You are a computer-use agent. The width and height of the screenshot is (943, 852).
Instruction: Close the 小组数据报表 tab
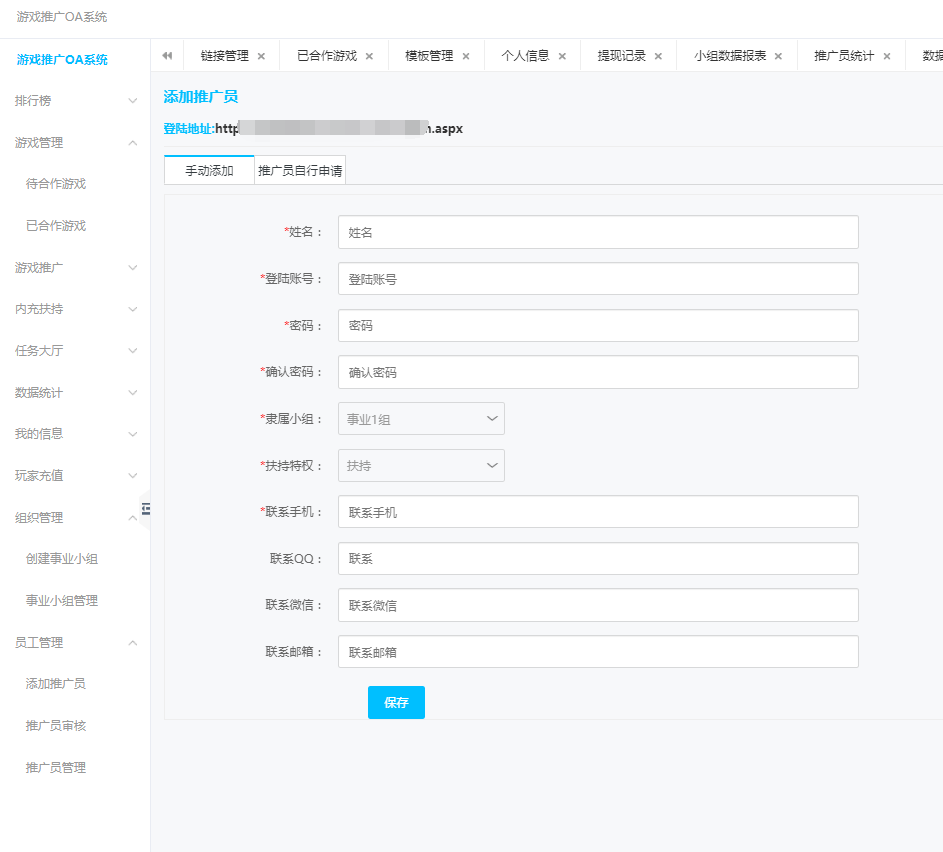779,57
